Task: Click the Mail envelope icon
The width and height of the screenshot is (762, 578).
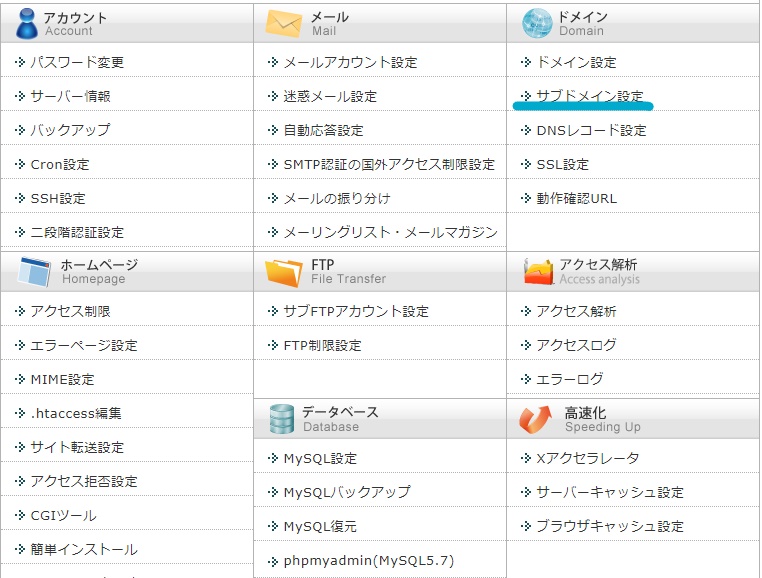Action: pos(283,24)
